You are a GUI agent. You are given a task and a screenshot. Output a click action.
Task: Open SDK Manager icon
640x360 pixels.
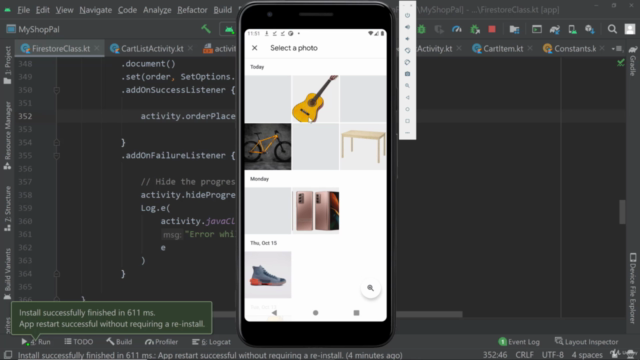(590, 29)
